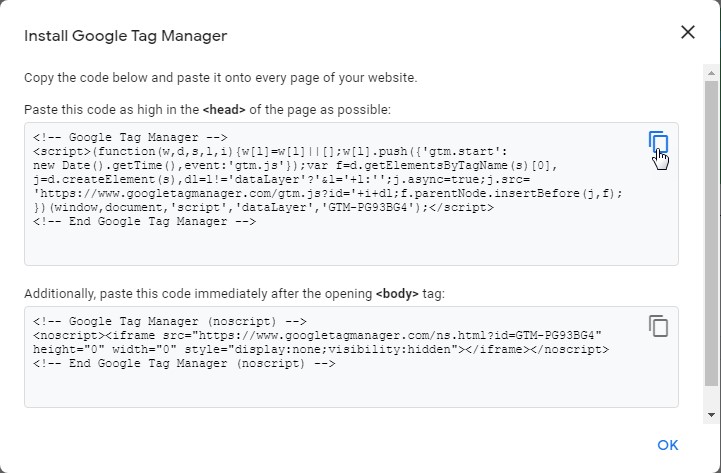This screenshot has height=473, width=721.
Task: Click the 'End Google Tag Manager (noscript)' comment line
Action: (183, 364)
